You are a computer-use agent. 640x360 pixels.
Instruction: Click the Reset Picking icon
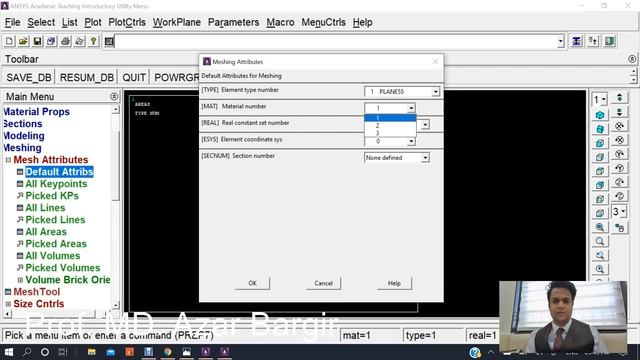pyautogui.click(x=593, y=41)
